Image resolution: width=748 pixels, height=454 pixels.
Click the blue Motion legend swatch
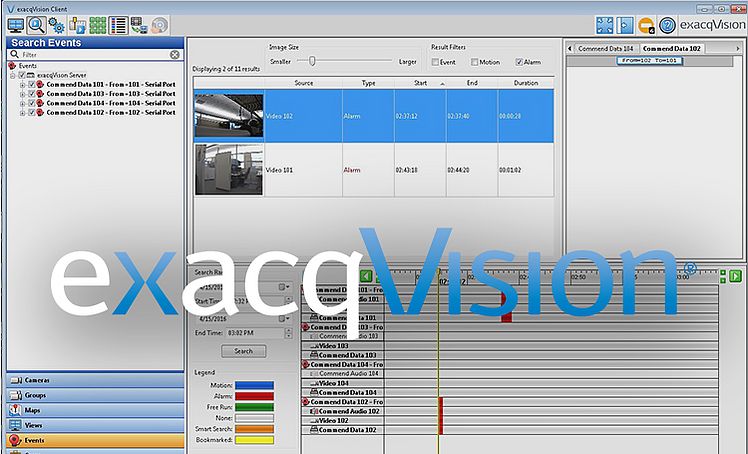(x=254, y=385)
